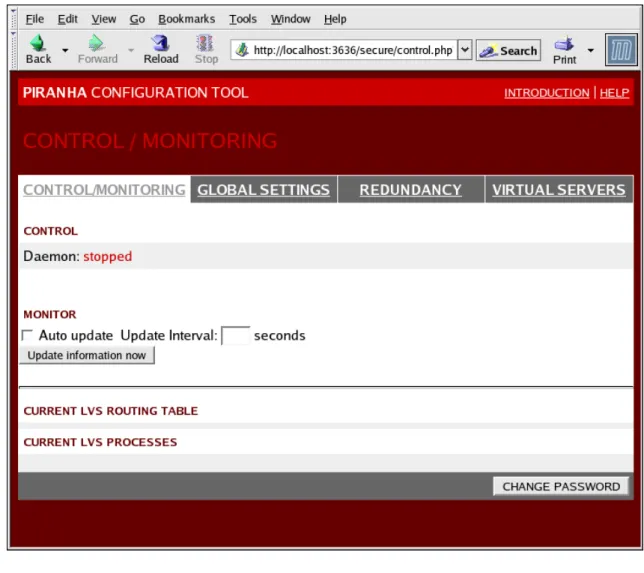The image size is (644, 573).
Task: Open the Help menu
Action: tap(335, 19)
